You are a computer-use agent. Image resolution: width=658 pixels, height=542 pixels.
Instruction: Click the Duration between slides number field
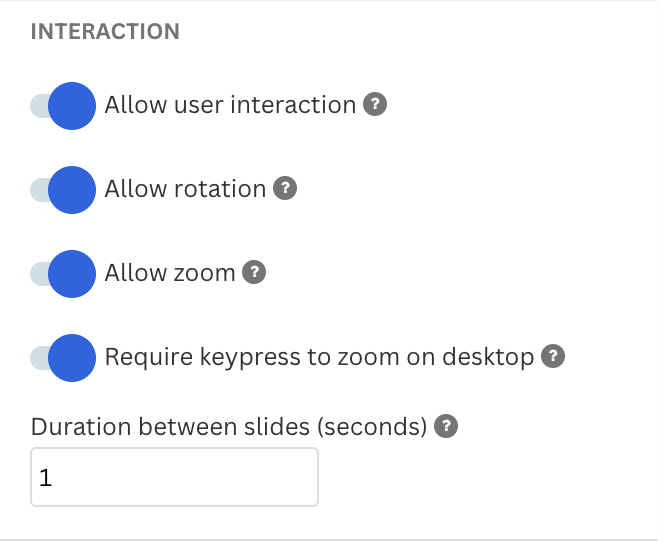pyautogui.click(x=174, y=477)
